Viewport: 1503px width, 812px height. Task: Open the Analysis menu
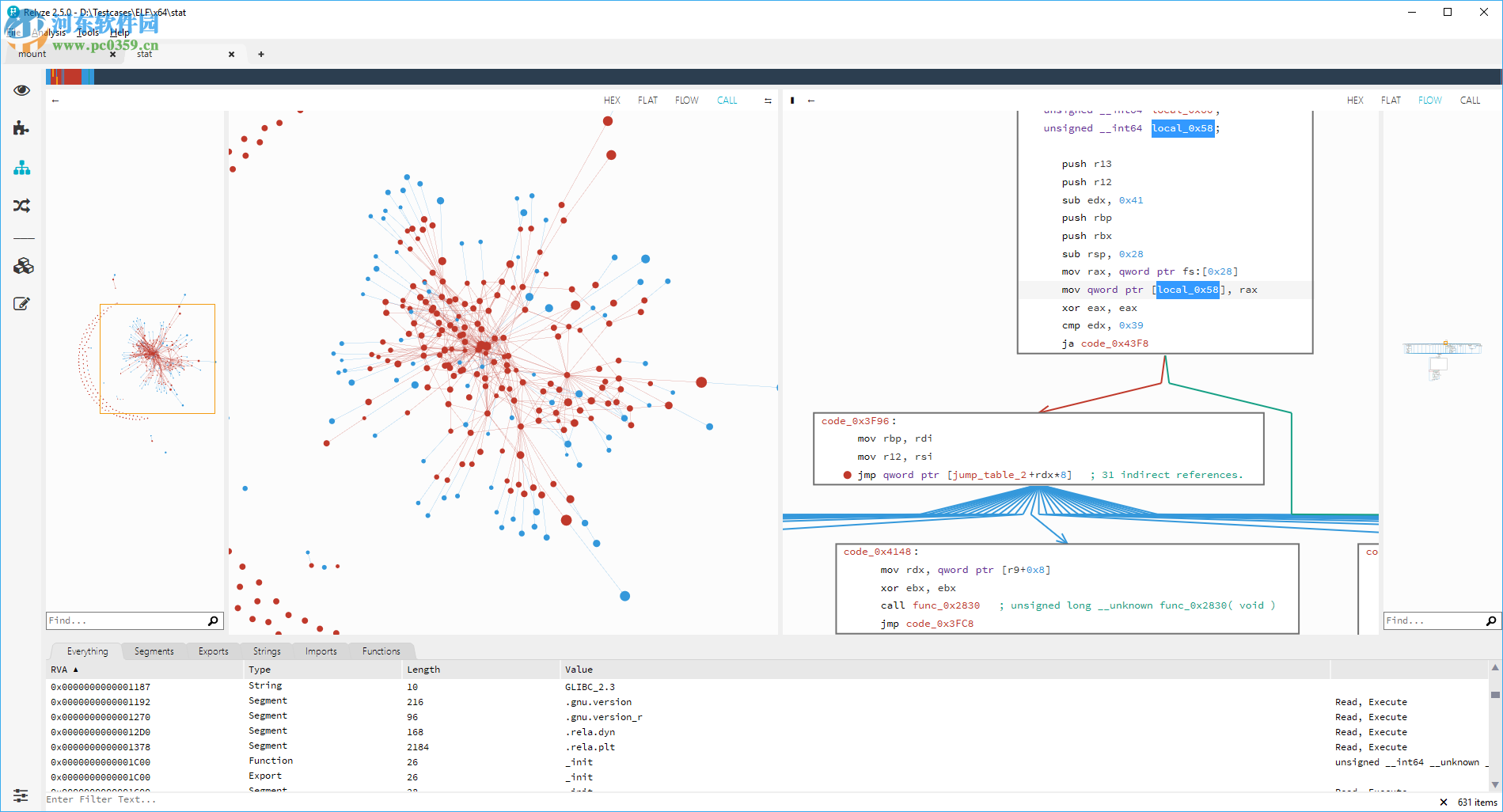[x=49, y=32]
